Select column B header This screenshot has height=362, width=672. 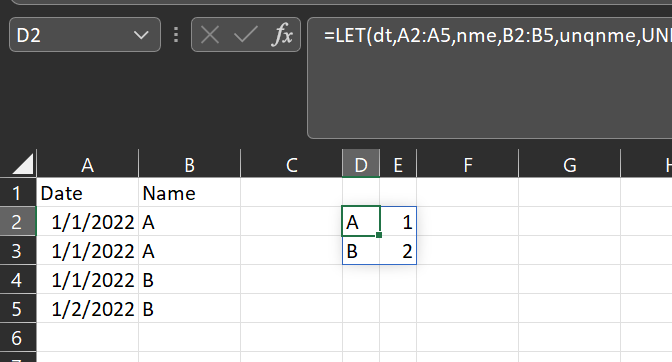tap(189, 165)
